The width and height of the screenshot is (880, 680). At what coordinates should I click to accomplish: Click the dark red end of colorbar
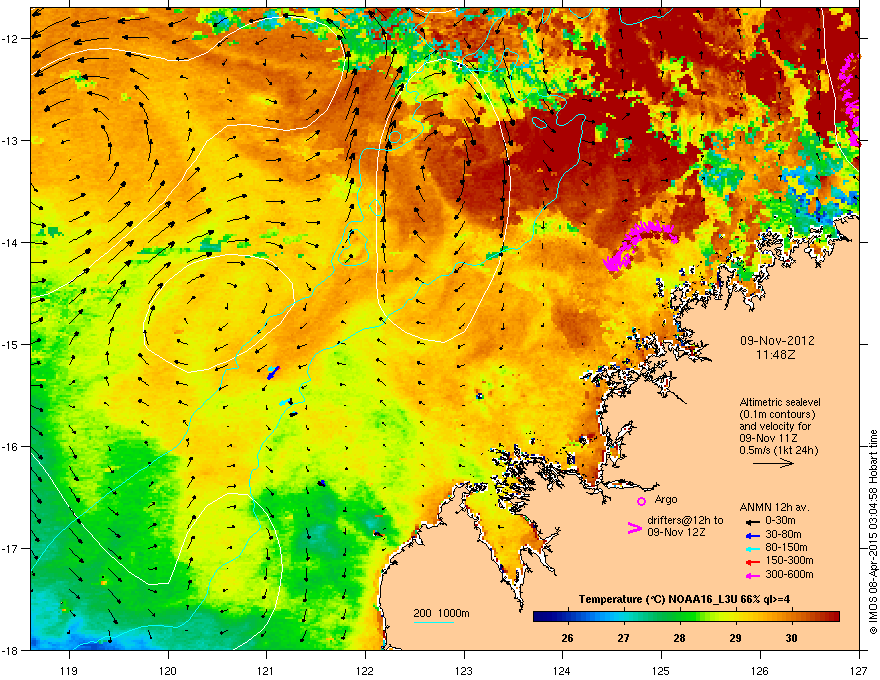coord(833,617)
